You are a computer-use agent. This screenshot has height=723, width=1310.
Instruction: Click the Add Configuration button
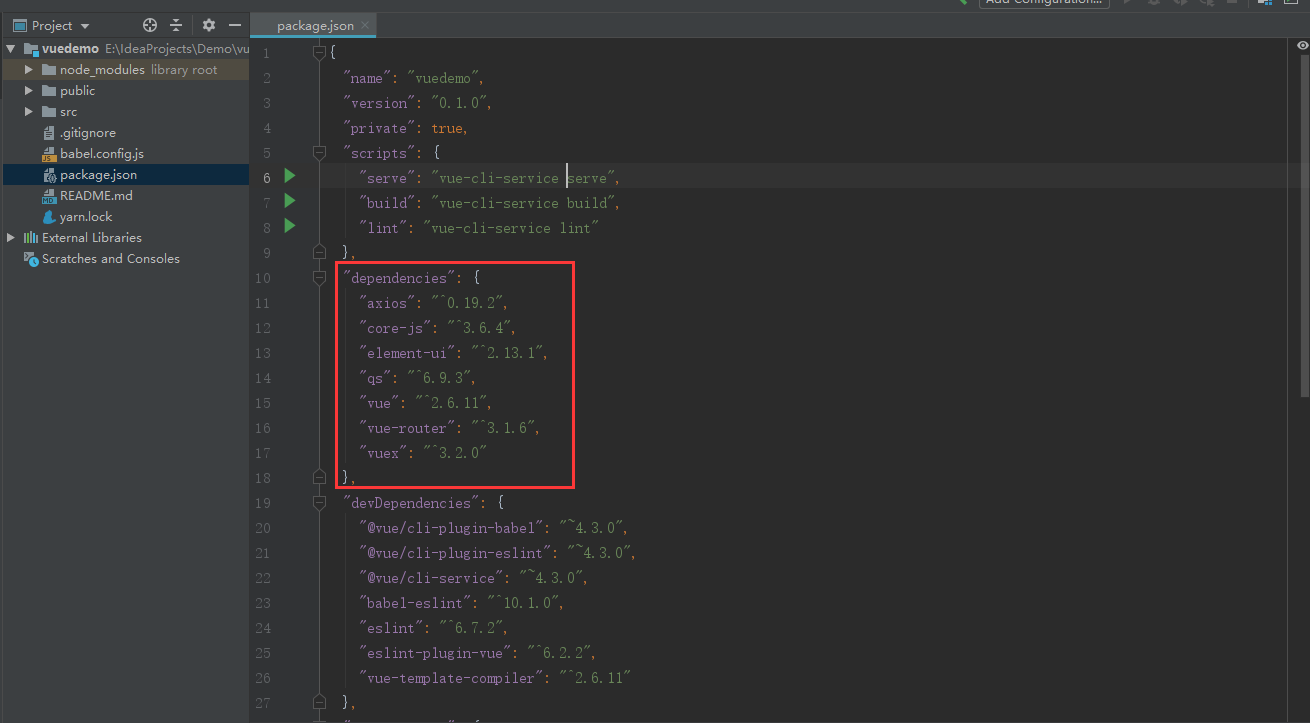(1044, 3)
